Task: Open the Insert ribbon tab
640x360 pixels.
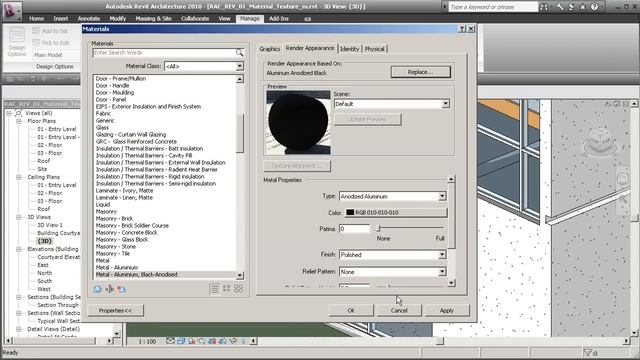Action: tap(61, 19)
